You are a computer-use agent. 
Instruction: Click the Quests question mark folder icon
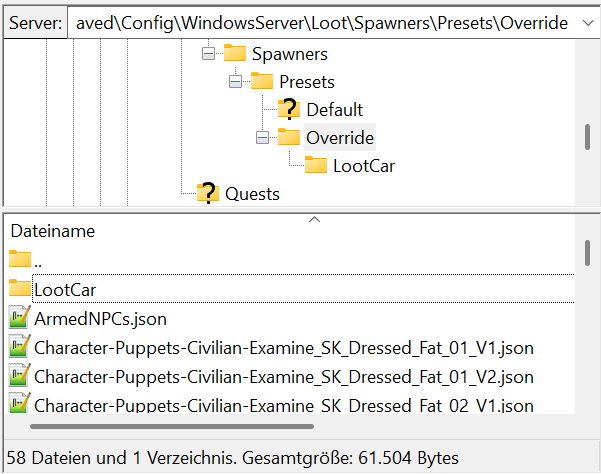click(x=208, y=193)
